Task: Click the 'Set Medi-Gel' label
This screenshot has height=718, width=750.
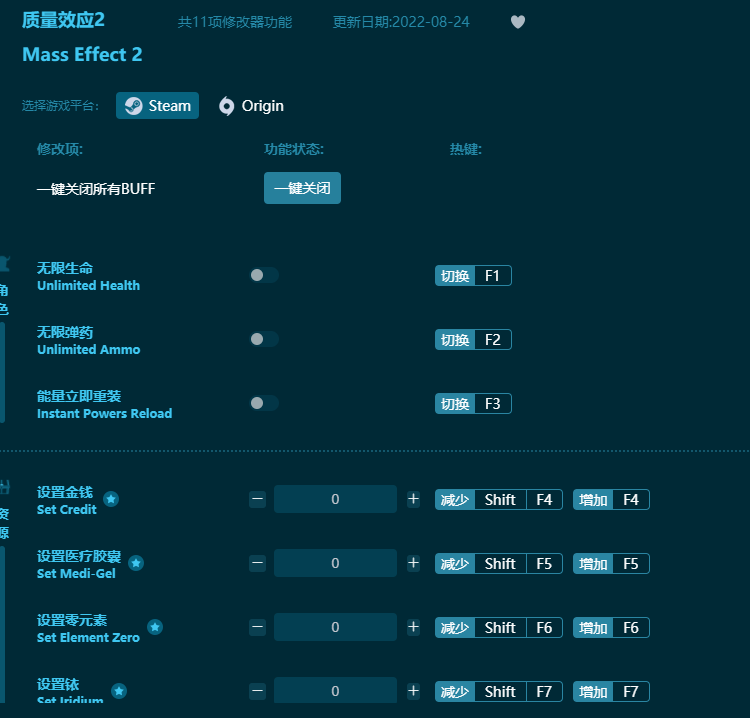Action: pyautogui.click(x=76, y=574)
